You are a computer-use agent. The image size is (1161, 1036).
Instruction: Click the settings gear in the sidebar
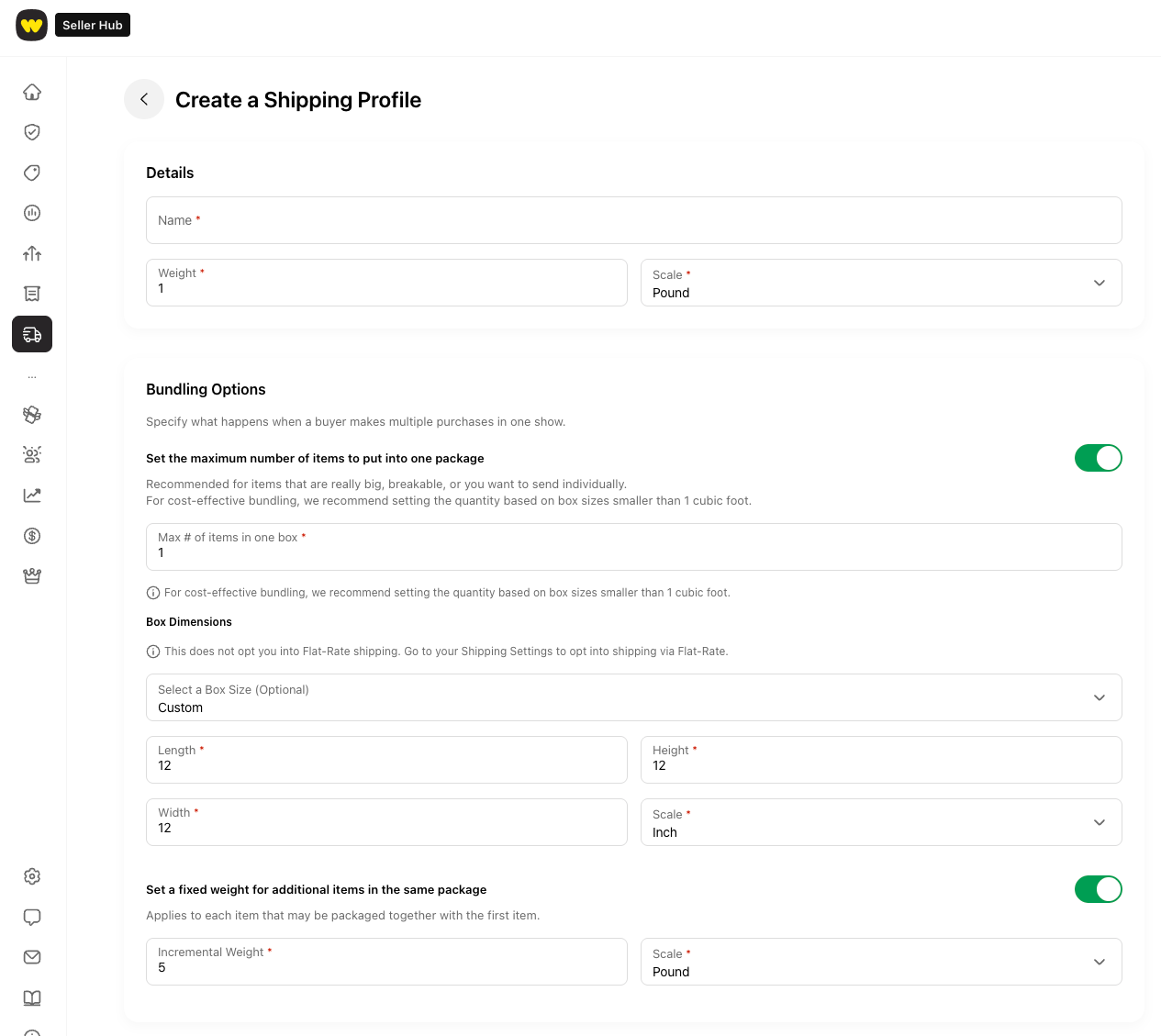[32, 876]
